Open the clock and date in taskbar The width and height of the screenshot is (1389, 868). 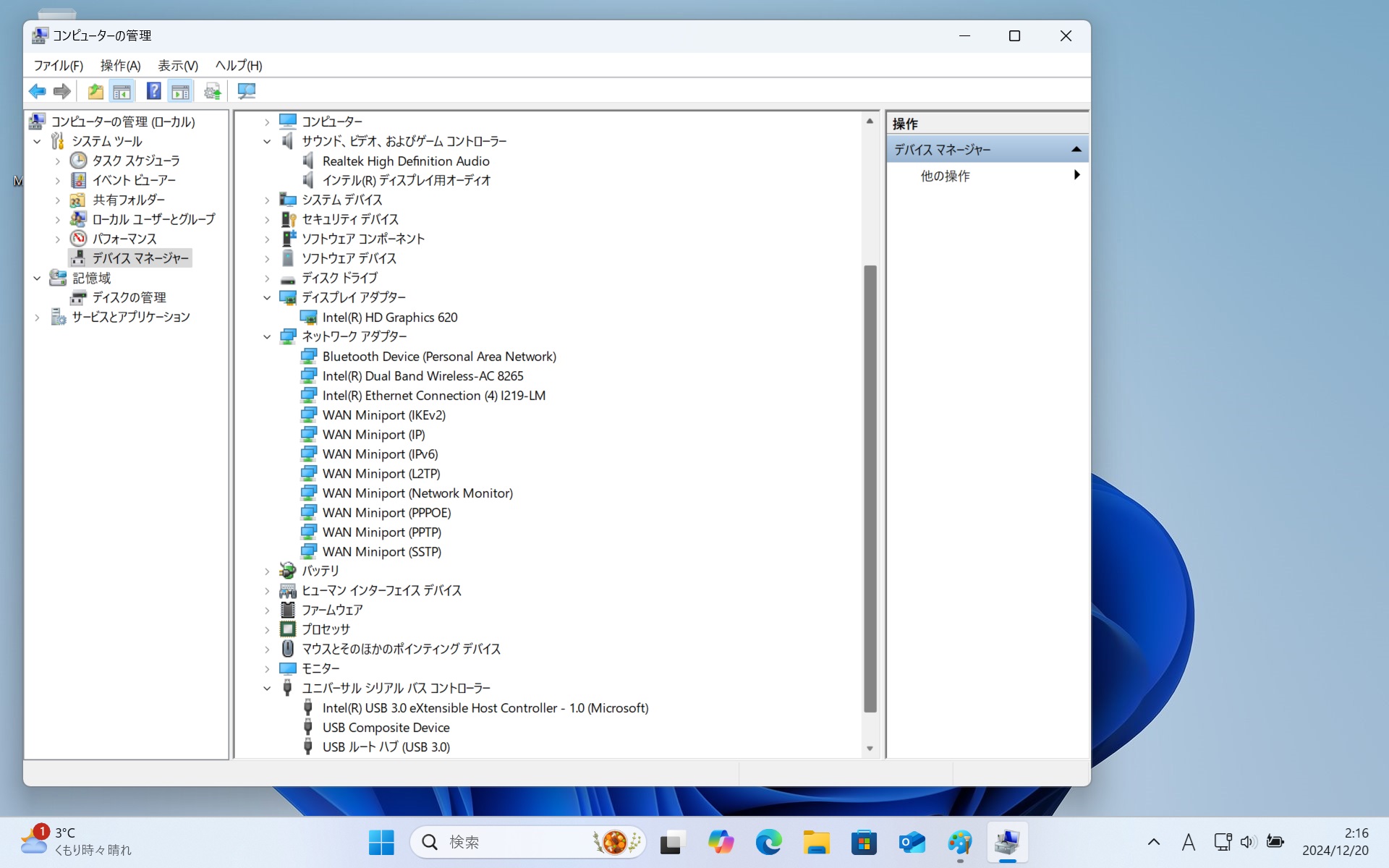1335,842
